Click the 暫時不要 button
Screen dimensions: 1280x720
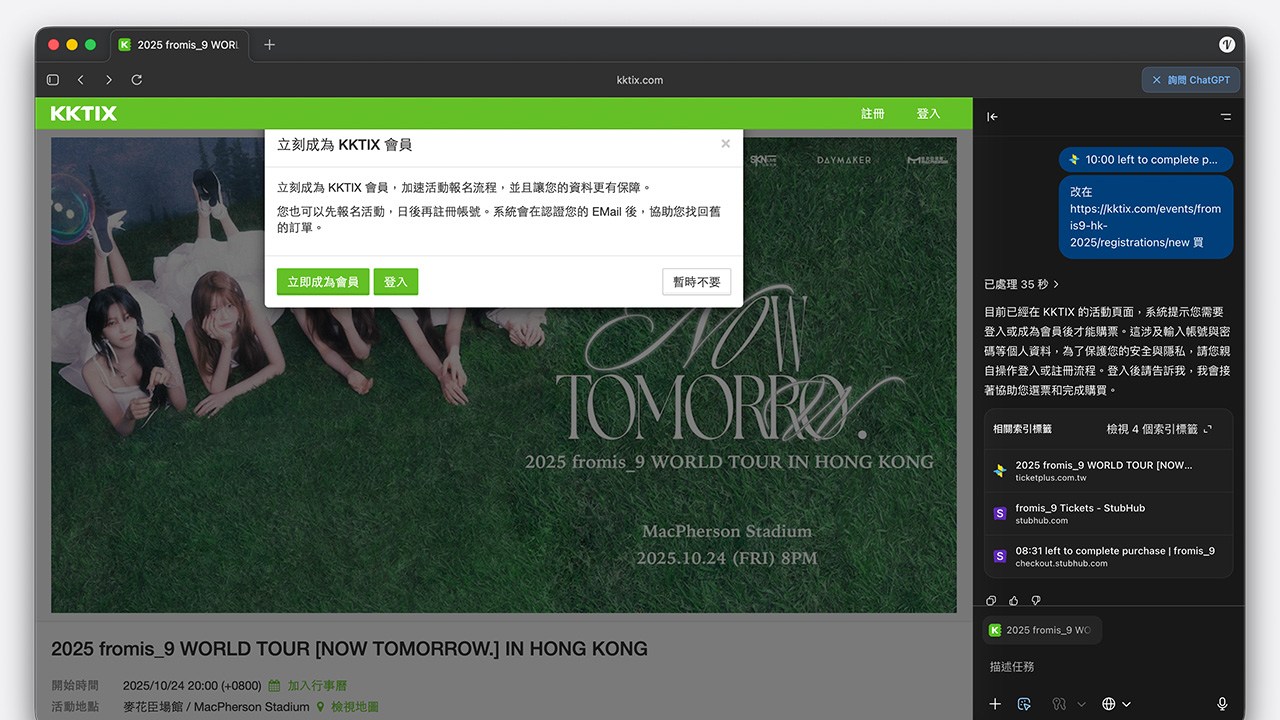click(x=696, y=282)
